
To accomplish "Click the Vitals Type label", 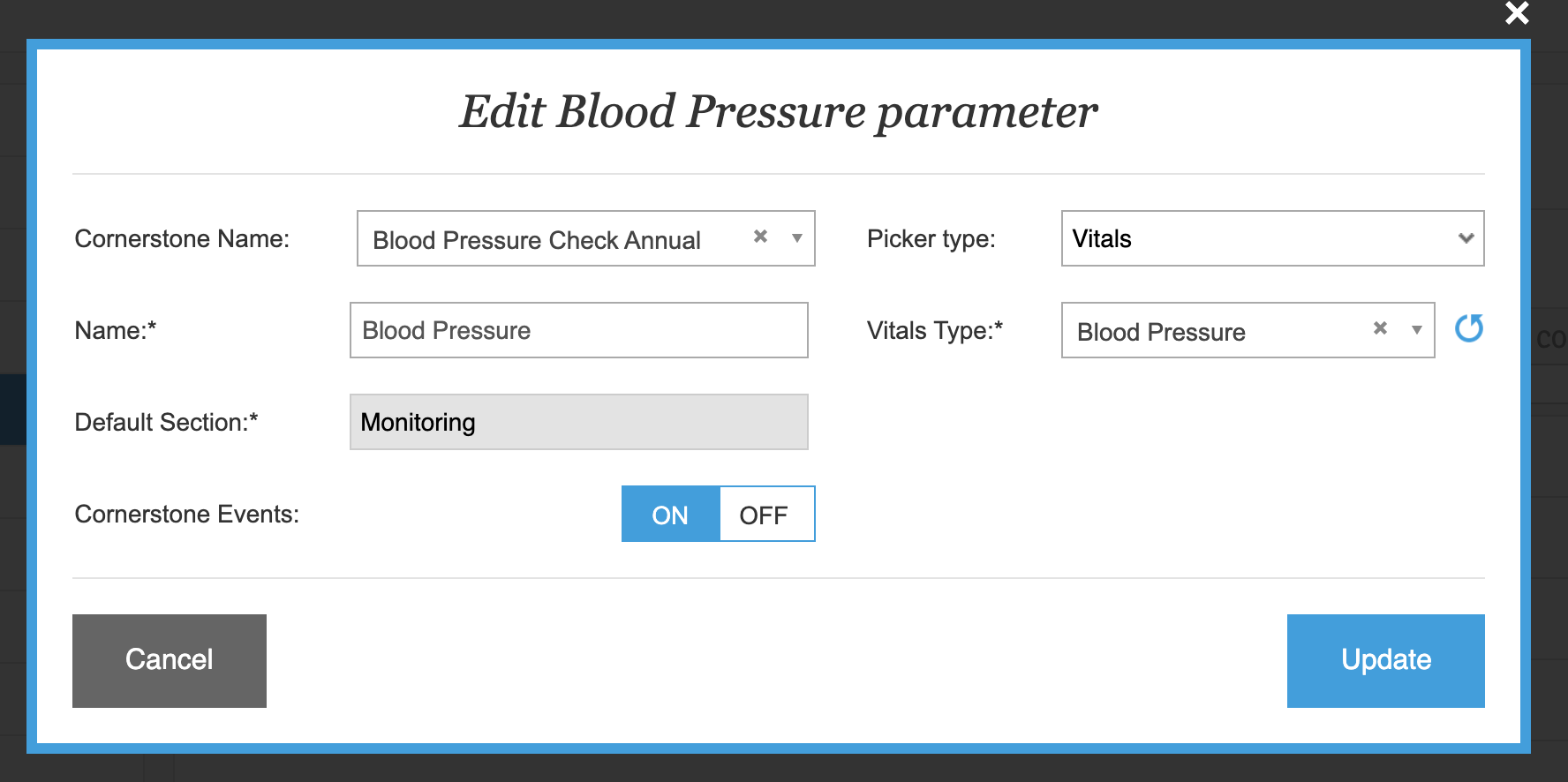I will (934, 330).
